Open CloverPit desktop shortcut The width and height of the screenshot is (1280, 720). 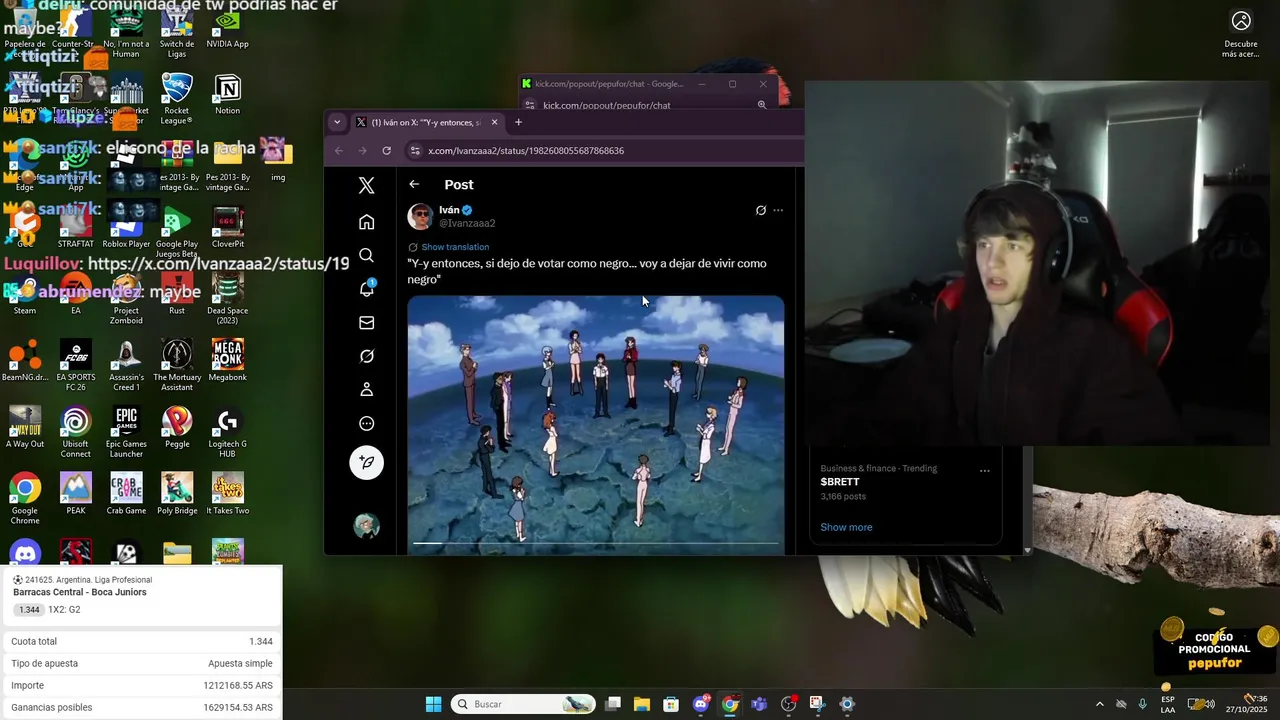227,227
